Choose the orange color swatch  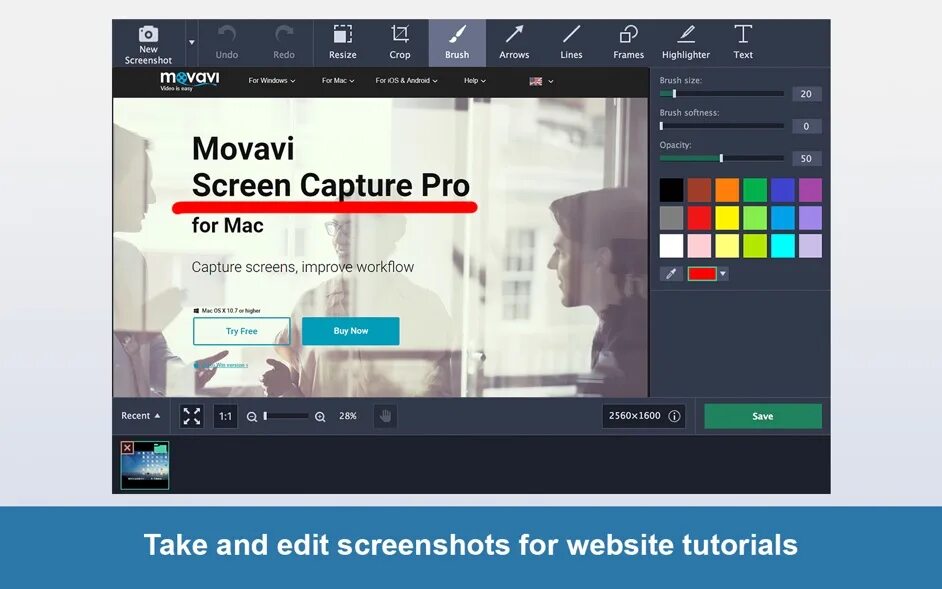tap(727, 190)
